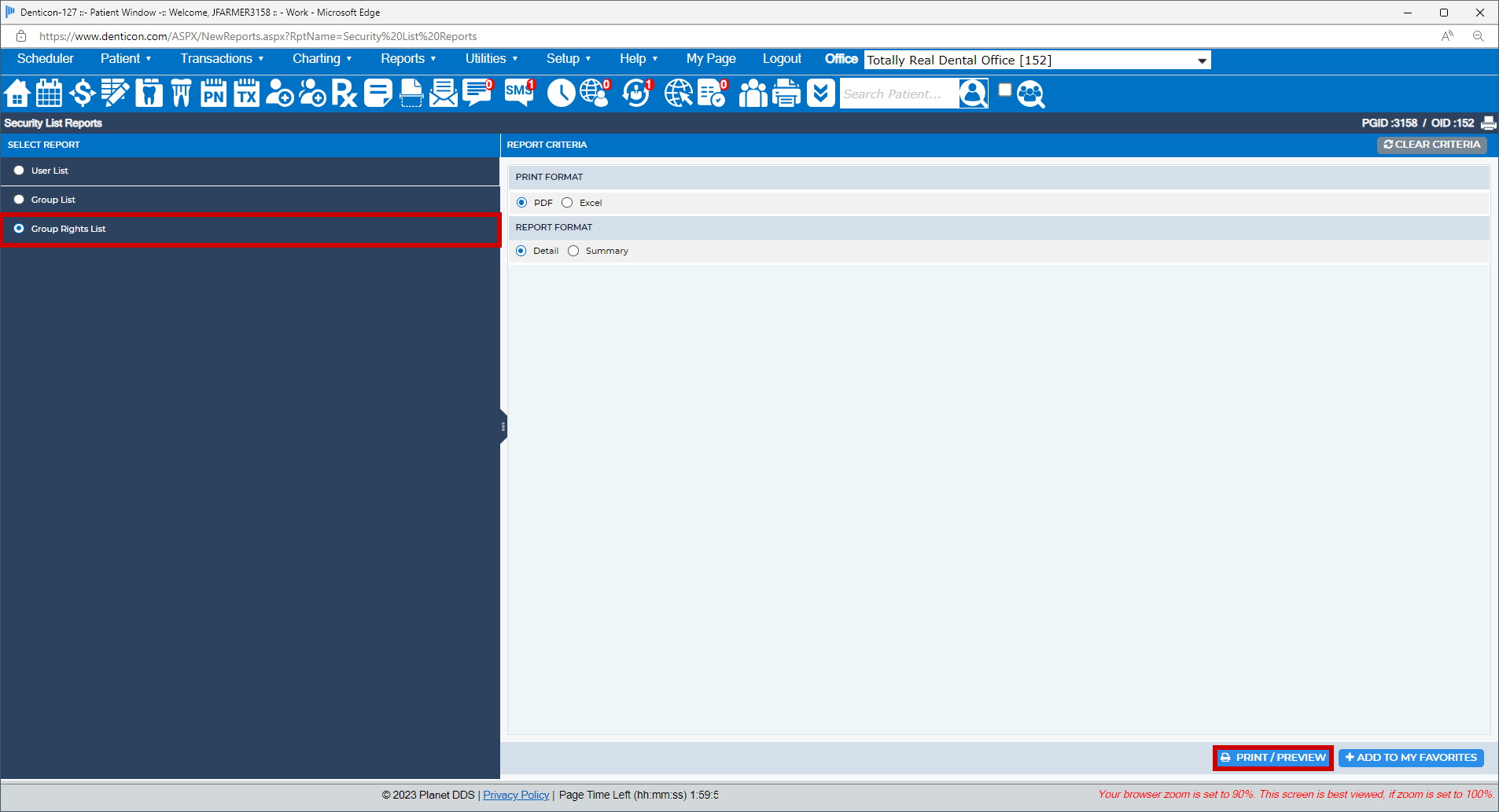Open the dollar sign ledger icon

(82, 94)
